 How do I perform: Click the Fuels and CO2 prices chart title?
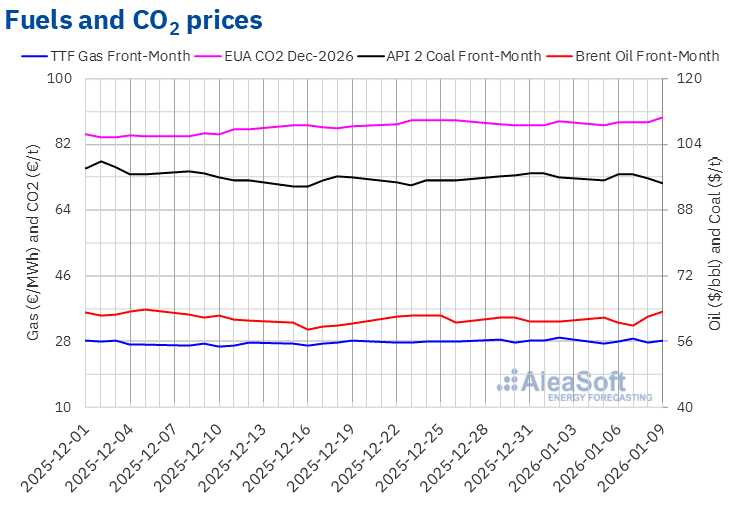pyautogui.click(x=134, y=20)
